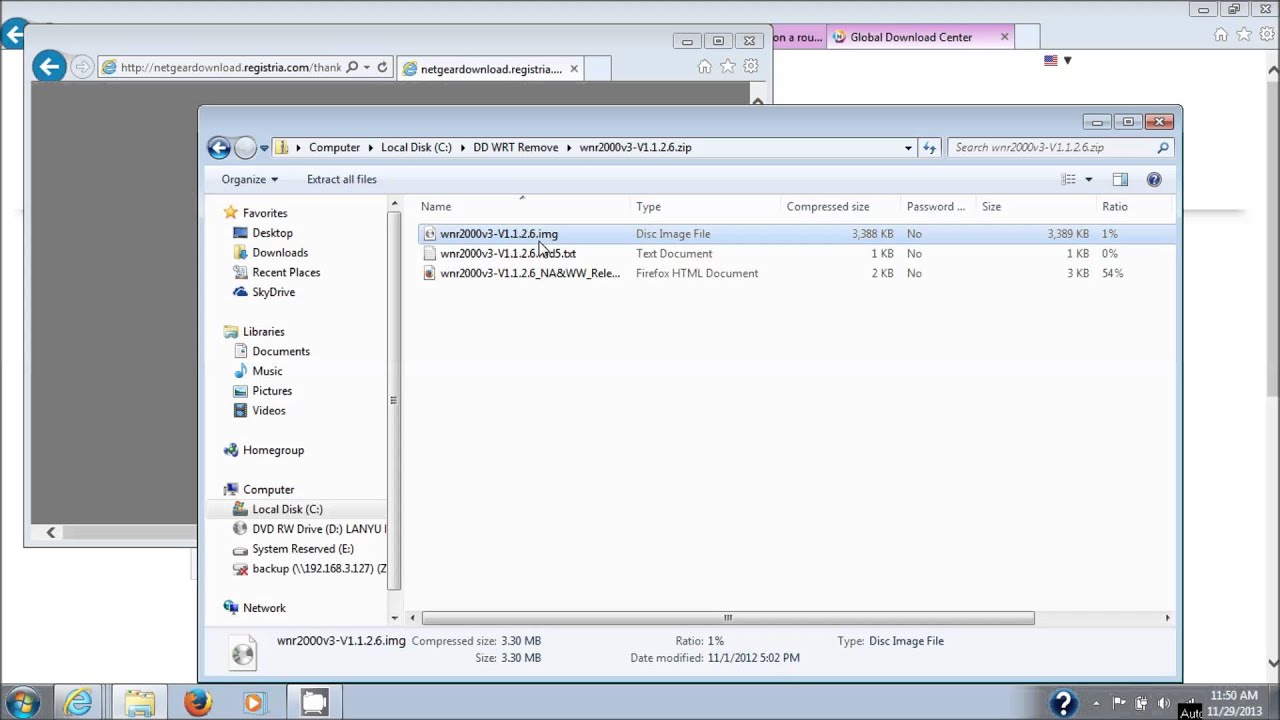The height and width of the screenshot is (720, 1280).
Task: Open the Organize menu
Action: tap(249, 179)
